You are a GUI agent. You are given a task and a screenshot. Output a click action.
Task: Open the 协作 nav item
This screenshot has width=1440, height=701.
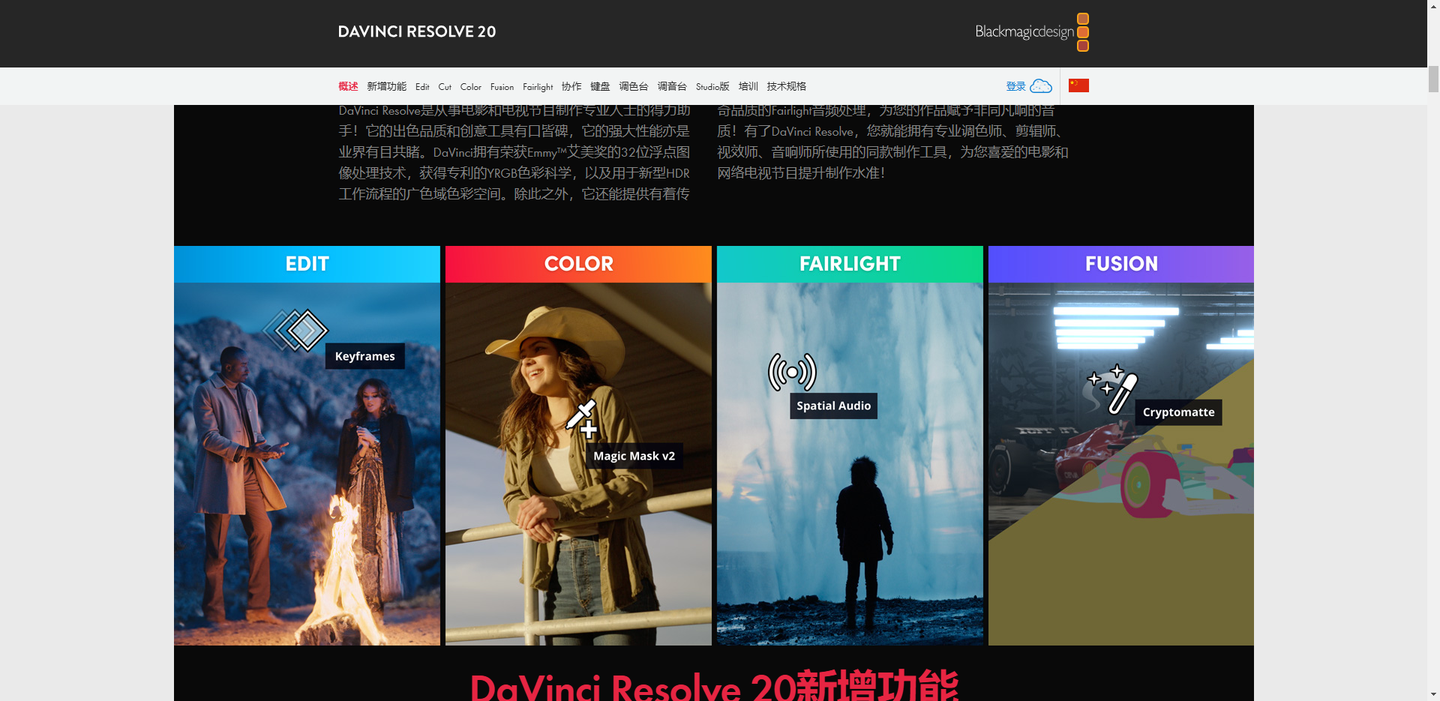(x=571, y=87)
